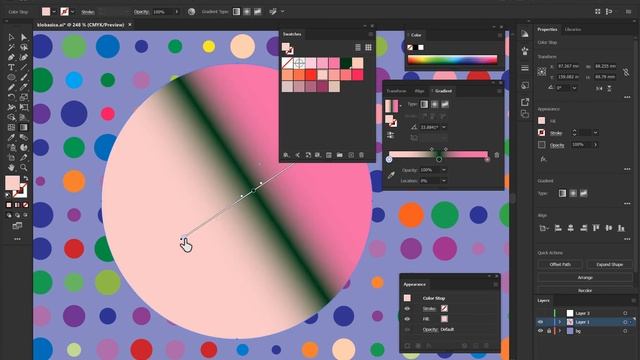Image resolution: width=640 pixels, height=360 pixels.
Task: Delete swatch trash icon in Swatches panel
Action: (361, 155)
